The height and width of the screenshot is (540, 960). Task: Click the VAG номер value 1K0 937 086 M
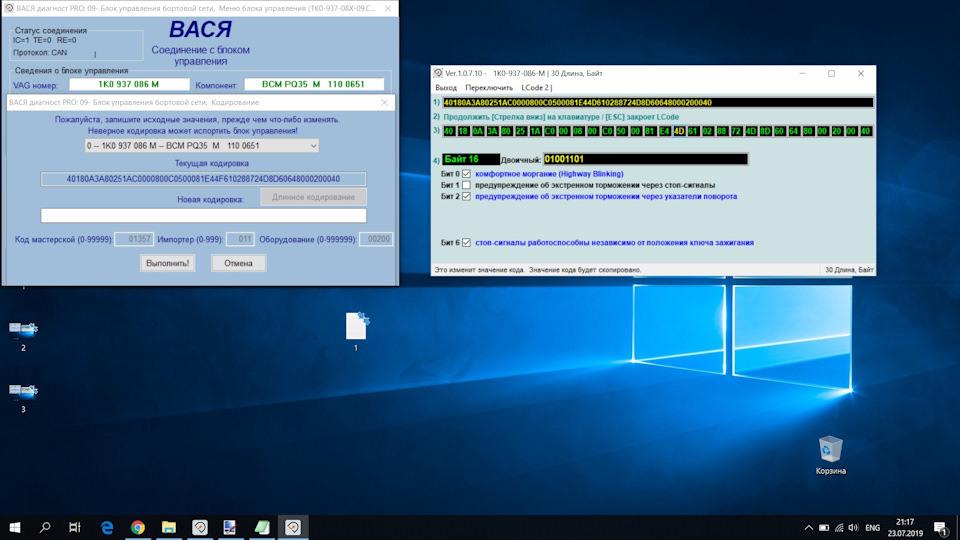129,84
